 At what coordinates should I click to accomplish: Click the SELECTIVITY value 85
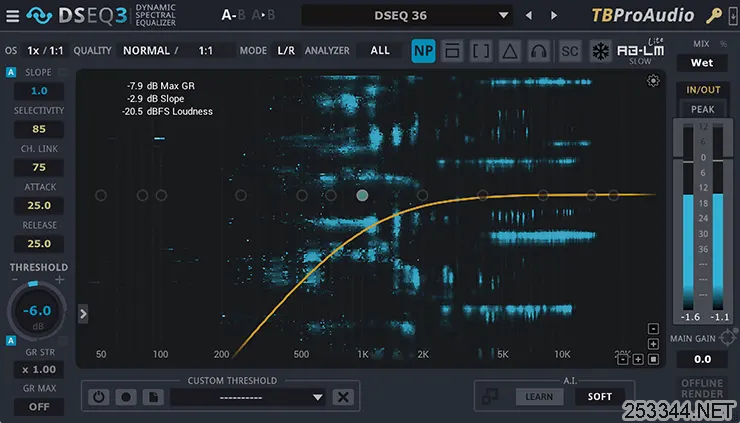point(39,129)
